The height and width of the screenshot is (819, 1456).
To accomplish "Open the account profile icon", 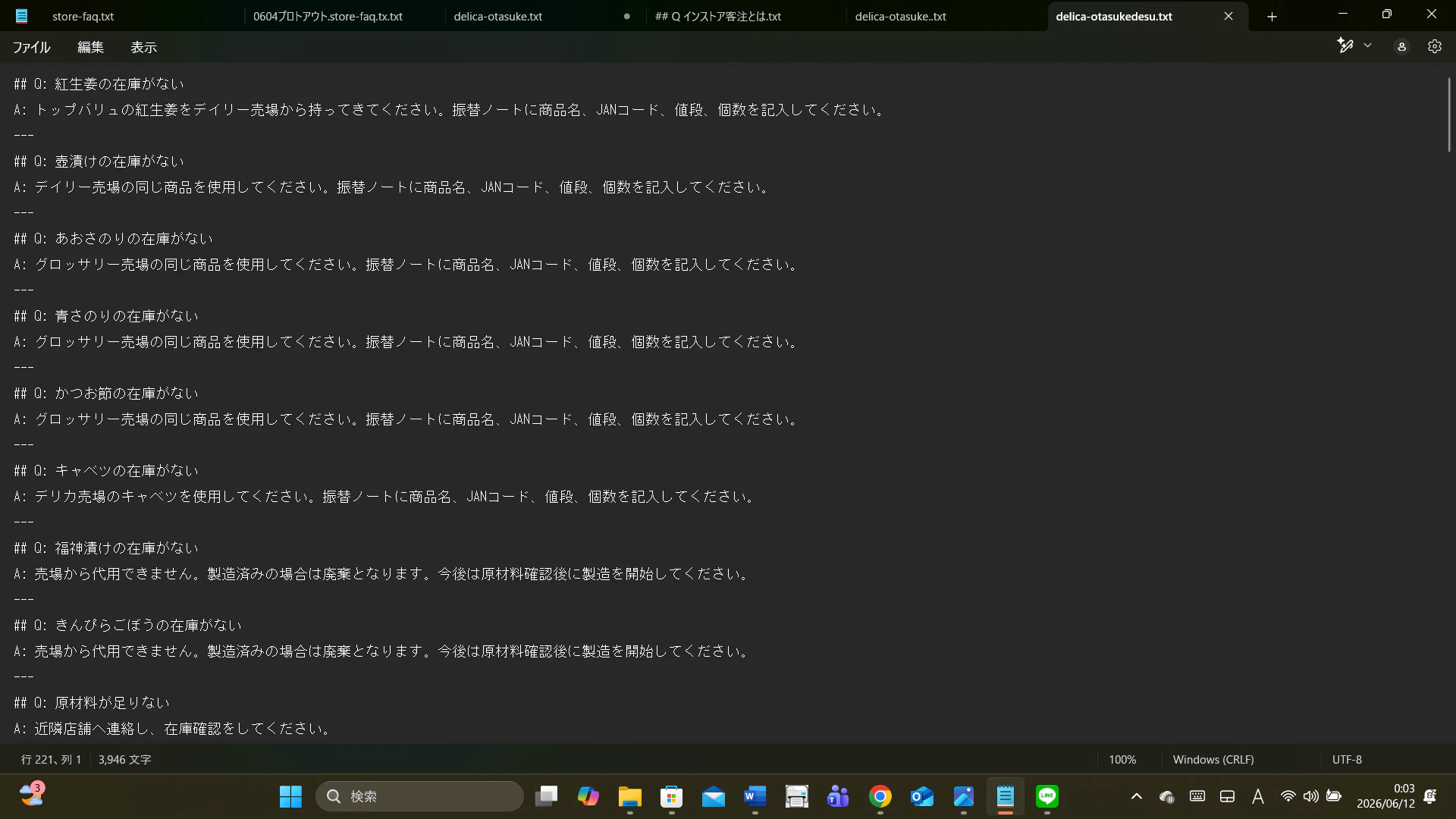I will 1401,47.
